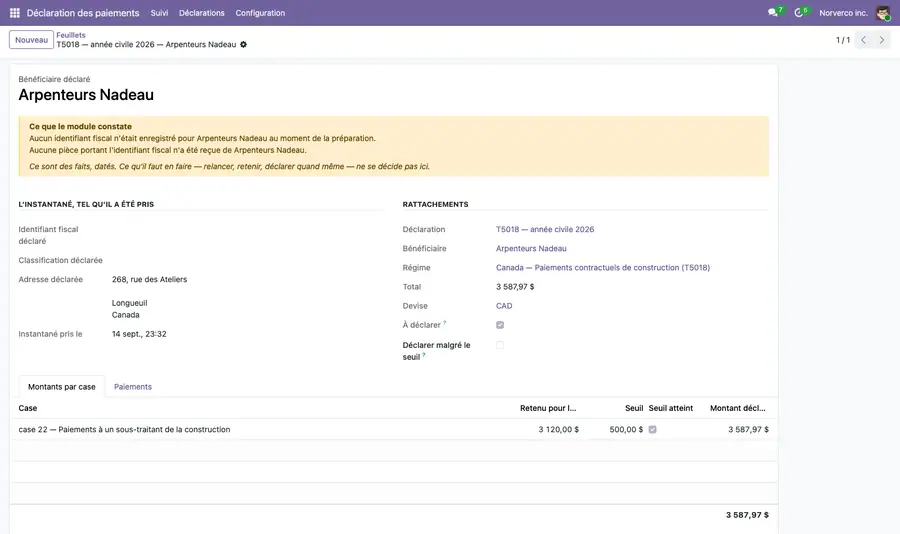The image size is (900, 534).
Task: Select the case 22 sous-traitant row label
Action: pyautogui.click(x=124, y=429)
